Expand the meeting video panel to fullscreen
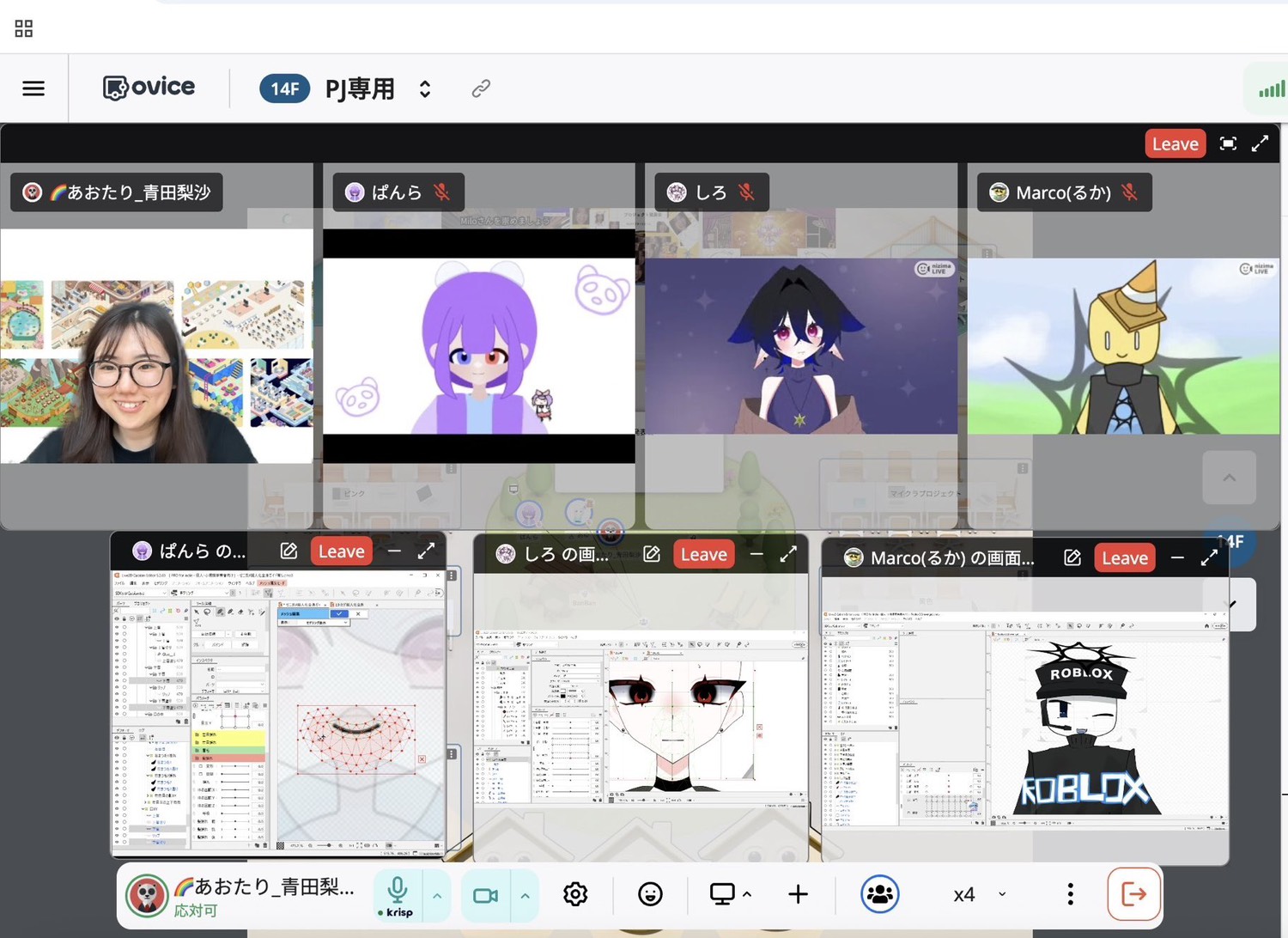 pos(1260,143)
